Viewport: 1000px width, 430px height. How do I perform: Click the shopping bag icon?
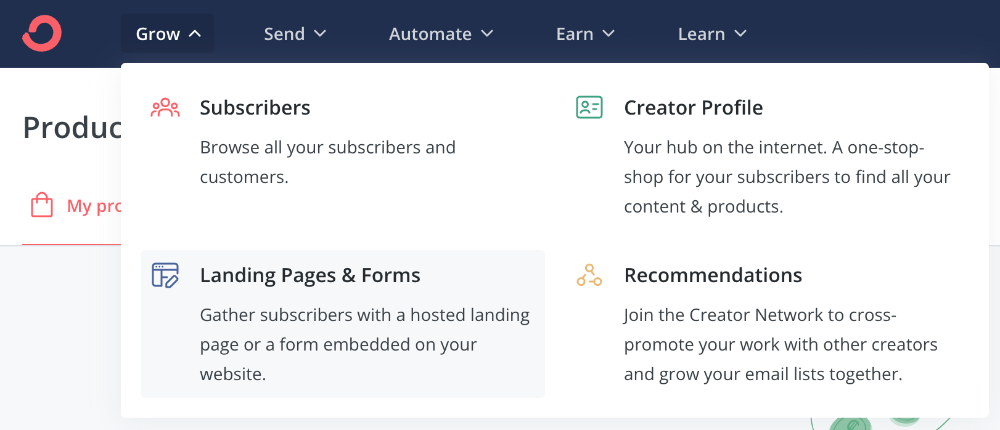tap(42, 206)
